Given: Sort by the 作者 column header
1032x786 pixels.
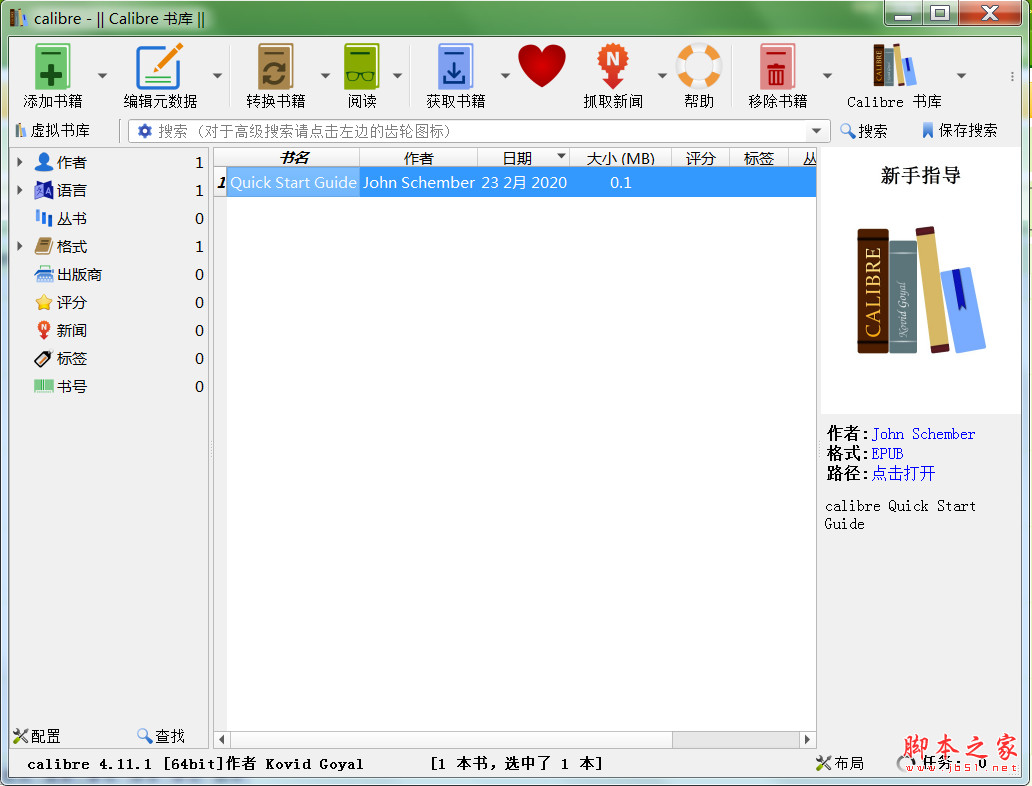Looking at the screenshot, I should pos(419,158).
